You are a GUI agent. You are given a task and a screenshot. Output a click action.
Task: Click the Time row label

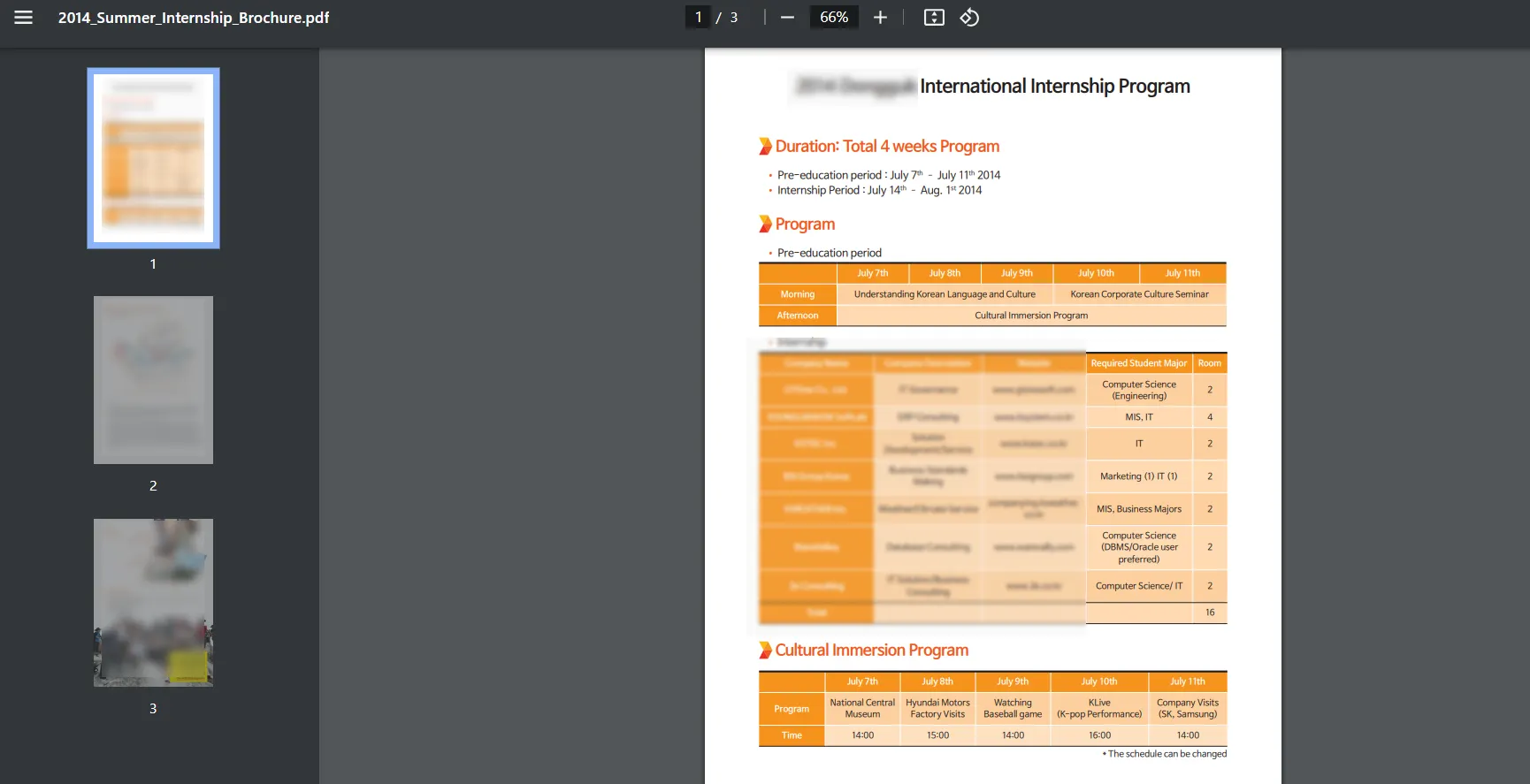pyautogui.click(x=792, y=735)
